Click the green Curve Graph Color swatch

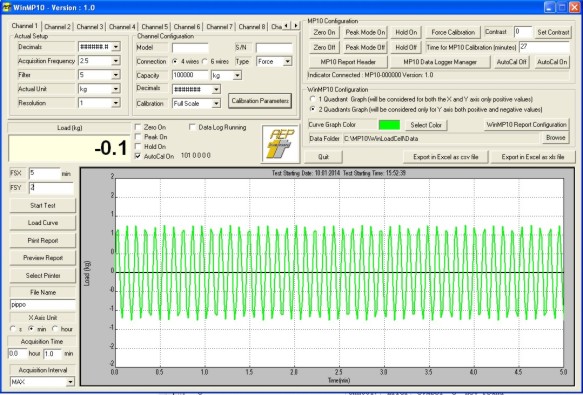389,125
